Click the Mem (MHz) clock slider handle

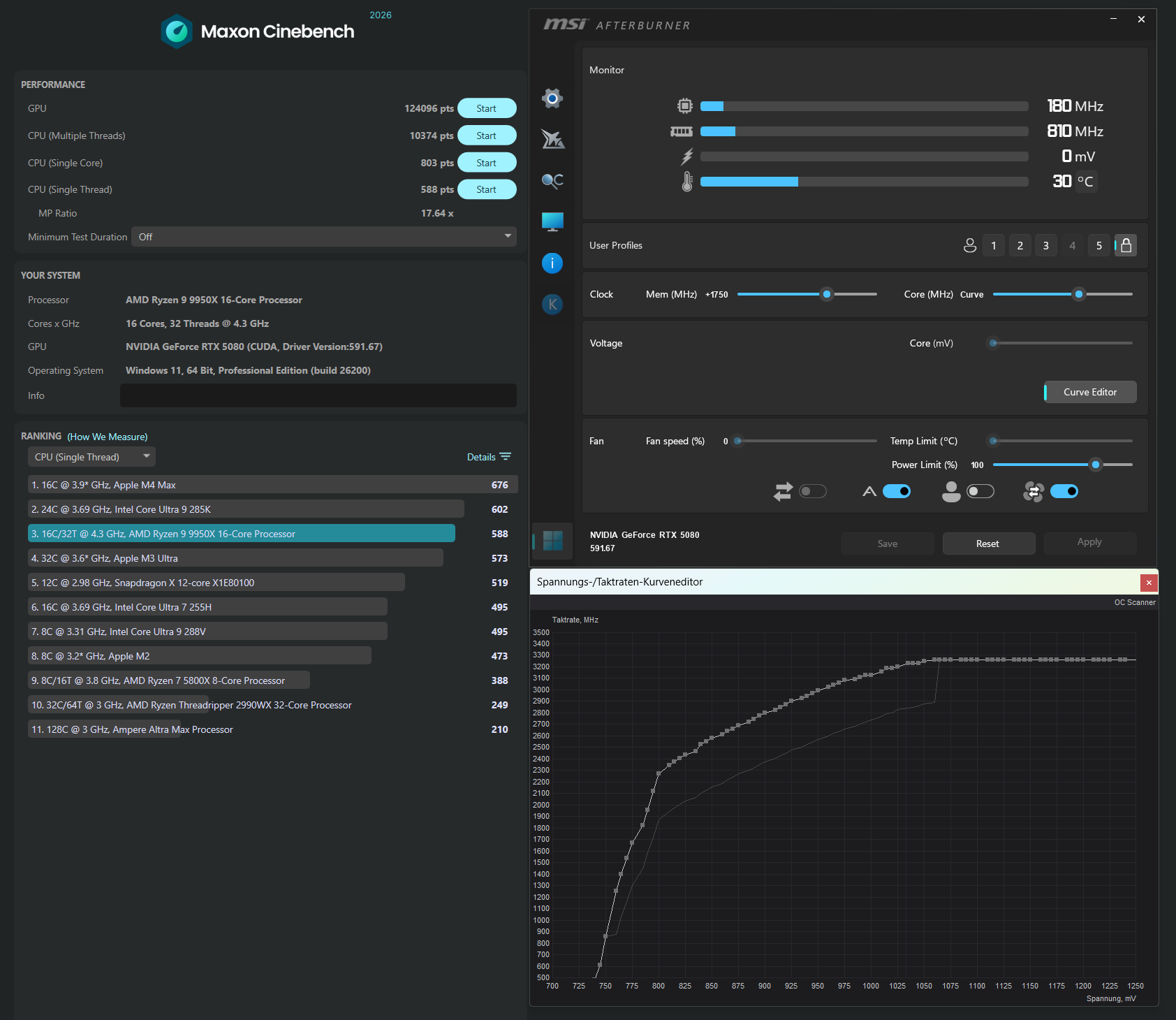coord(827,294)
